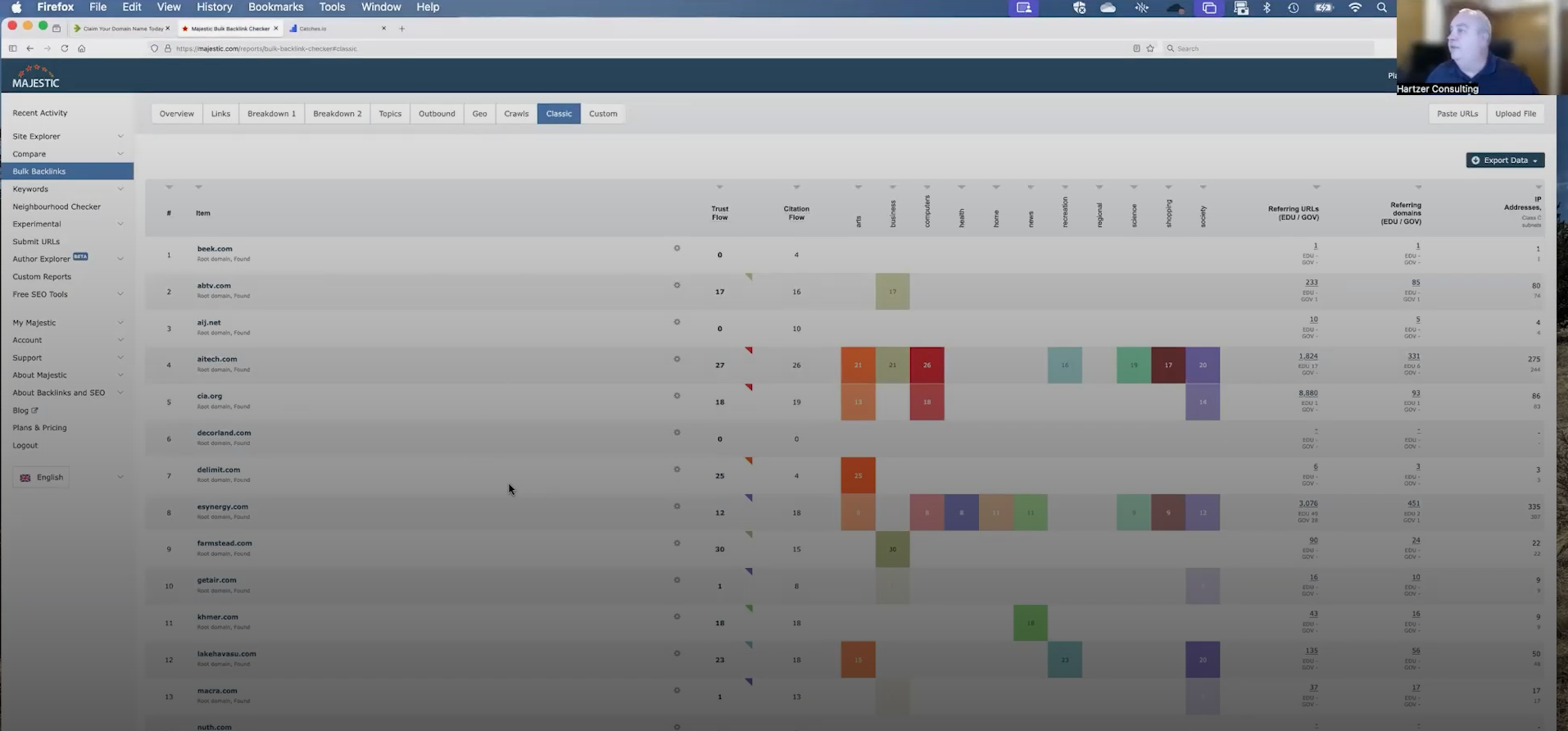Open referring URLs 8,880 for cia.org
This screenshot has height=731, width=1568.
point(1308,393)
